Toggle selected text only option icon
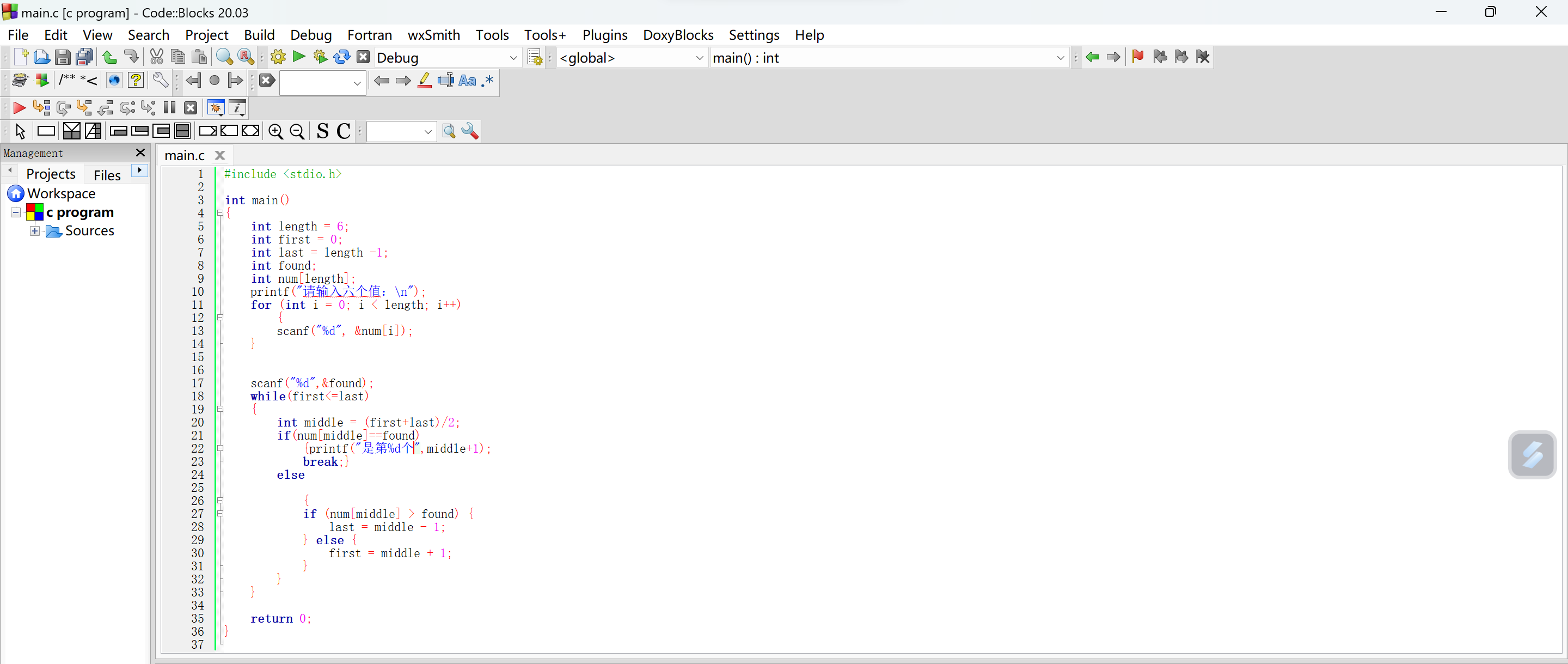 [x=445, y=80]
